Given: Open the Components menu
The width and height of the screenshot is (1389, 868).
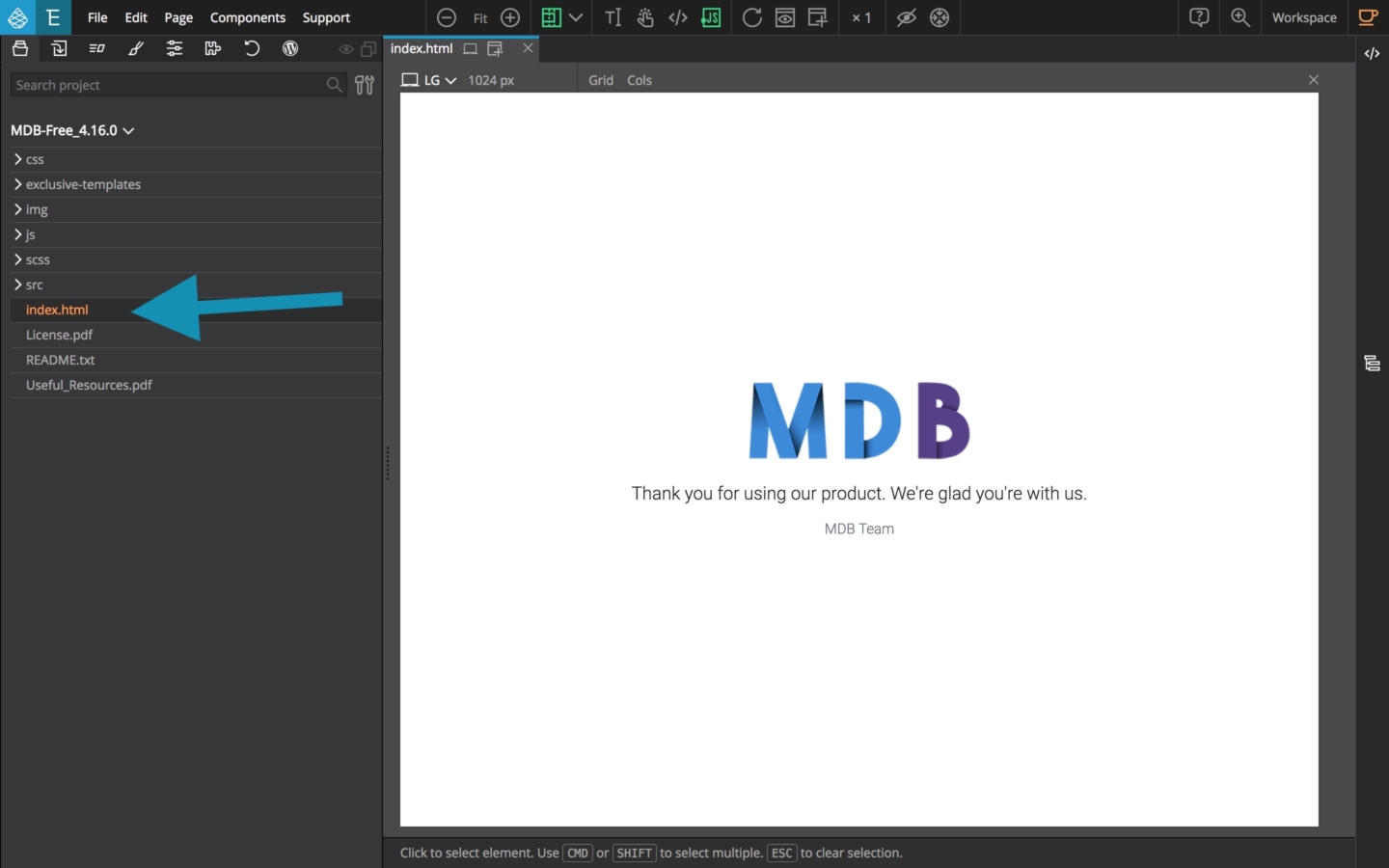Looking at the screenshot, I should [248, 17].
